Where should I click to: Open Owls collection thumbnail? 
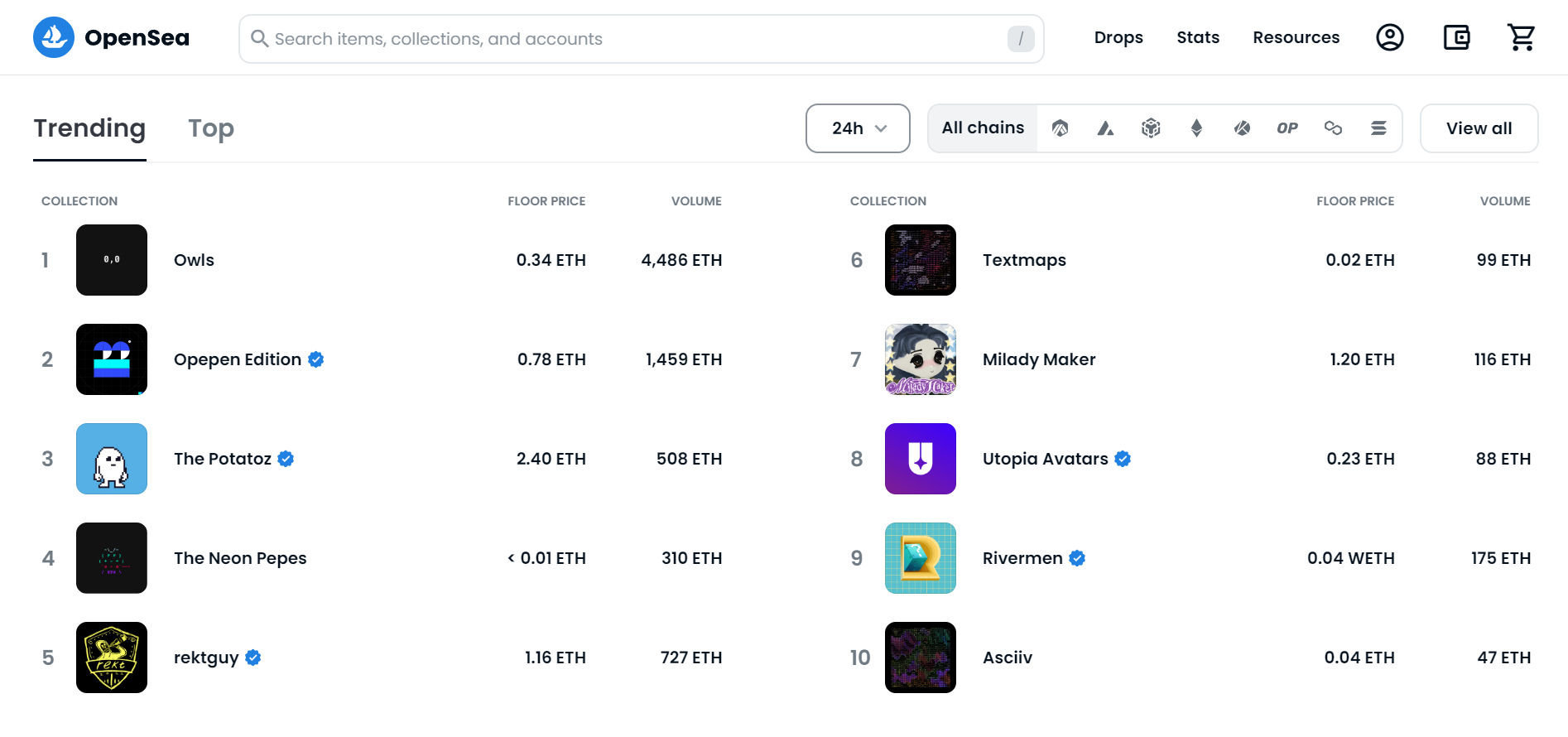click(112, 260)
